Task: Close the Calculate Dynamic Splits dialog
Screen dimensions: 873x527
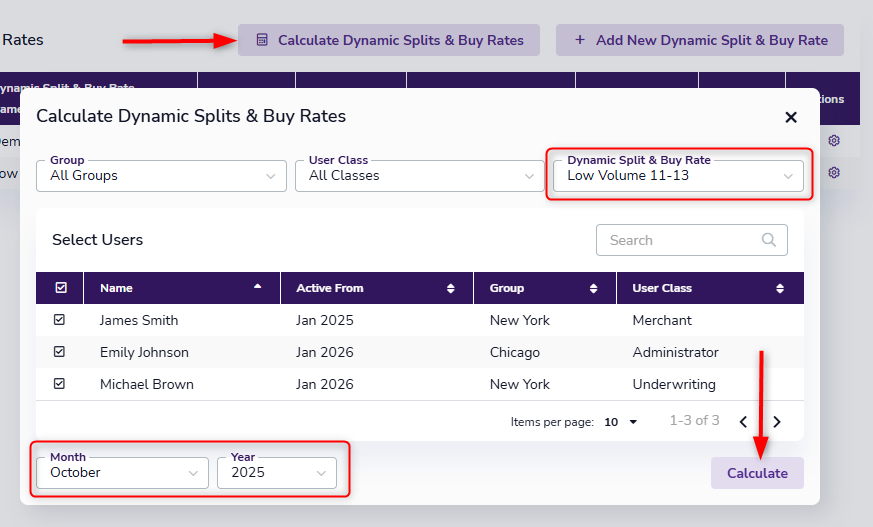Action: 791,117
